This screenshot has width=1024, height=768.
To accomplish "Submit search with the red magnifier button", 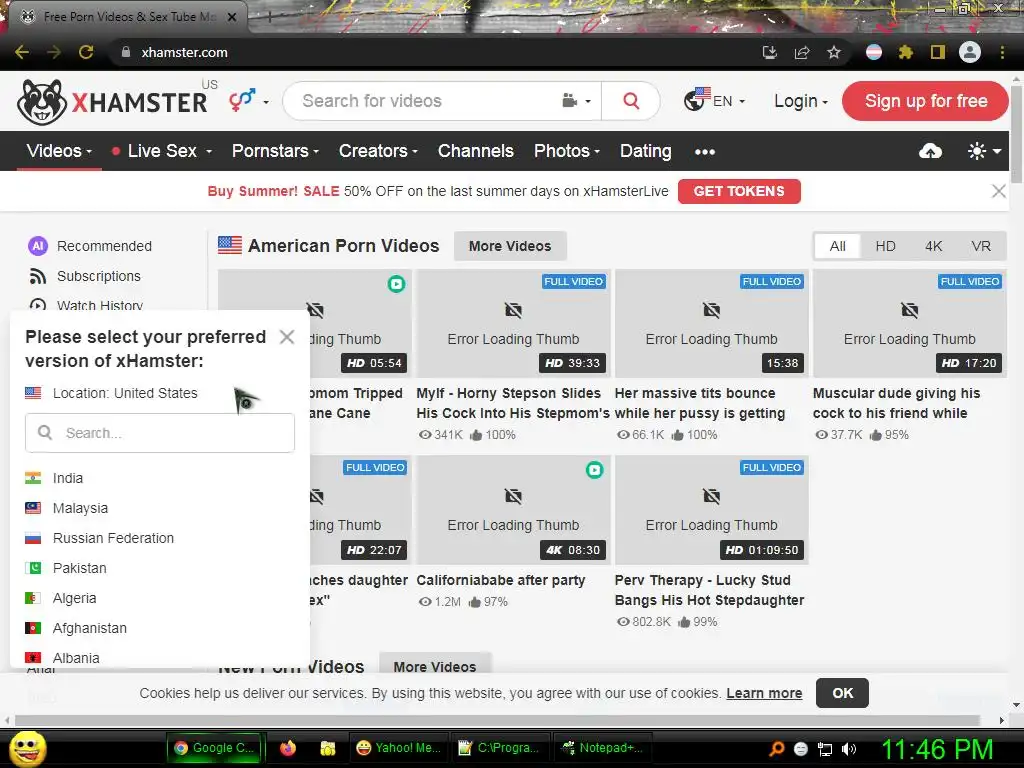I will (631, 101).
